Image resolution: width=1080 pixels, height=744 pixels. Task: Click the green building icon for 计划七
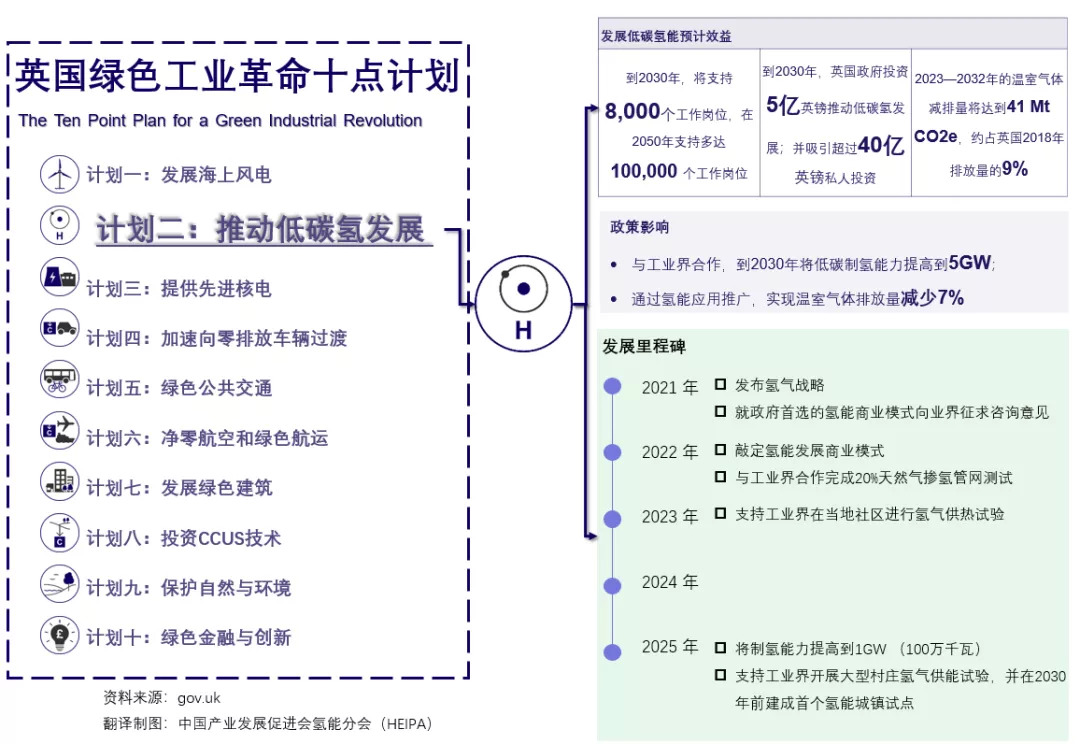tap(59, 481)
